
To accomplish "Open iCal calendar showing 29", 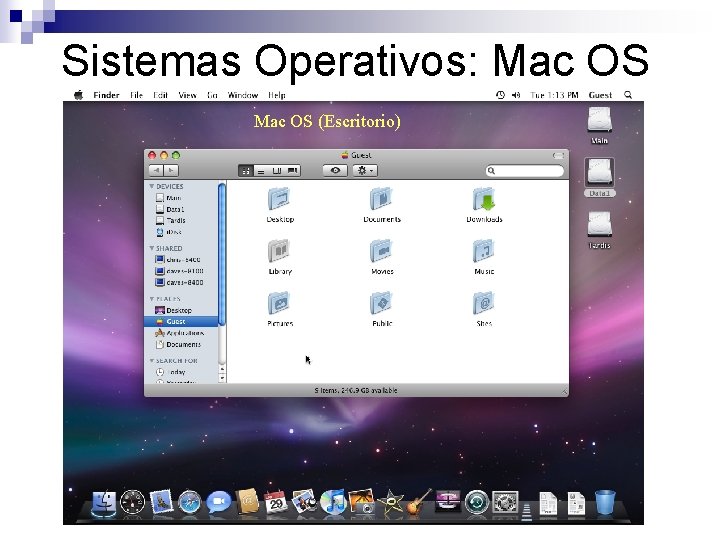I will pyautogui.click(x=276, y=501).
